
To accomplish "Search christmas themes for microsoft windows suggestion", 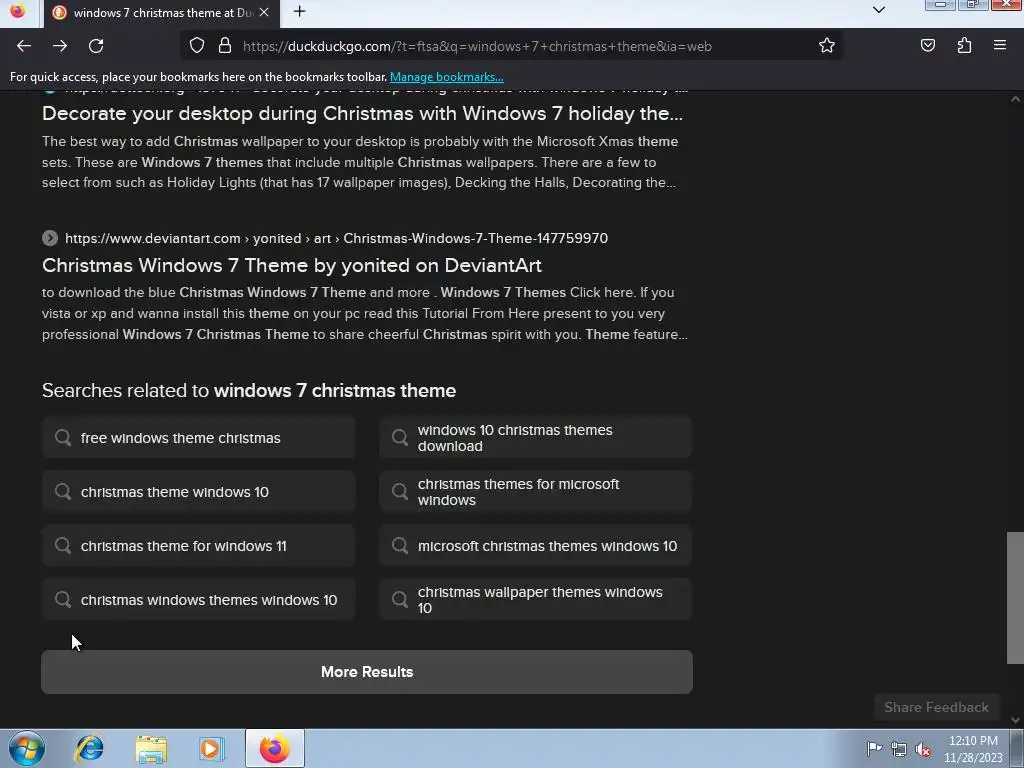I will click(x=536, y=492).
